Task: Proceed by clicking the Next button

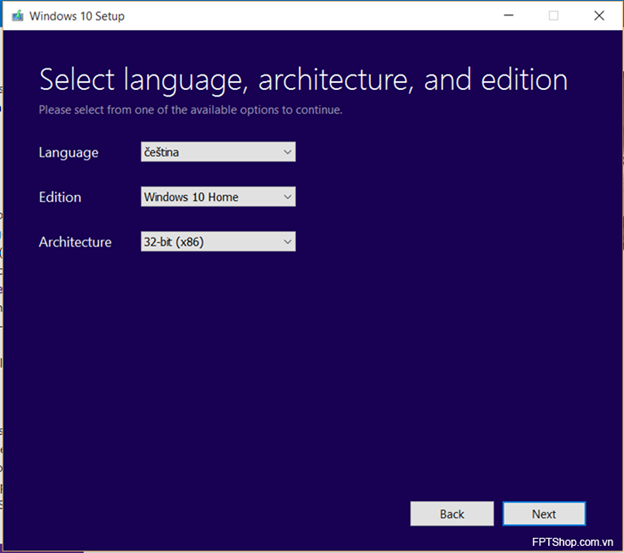Action: 544,514
